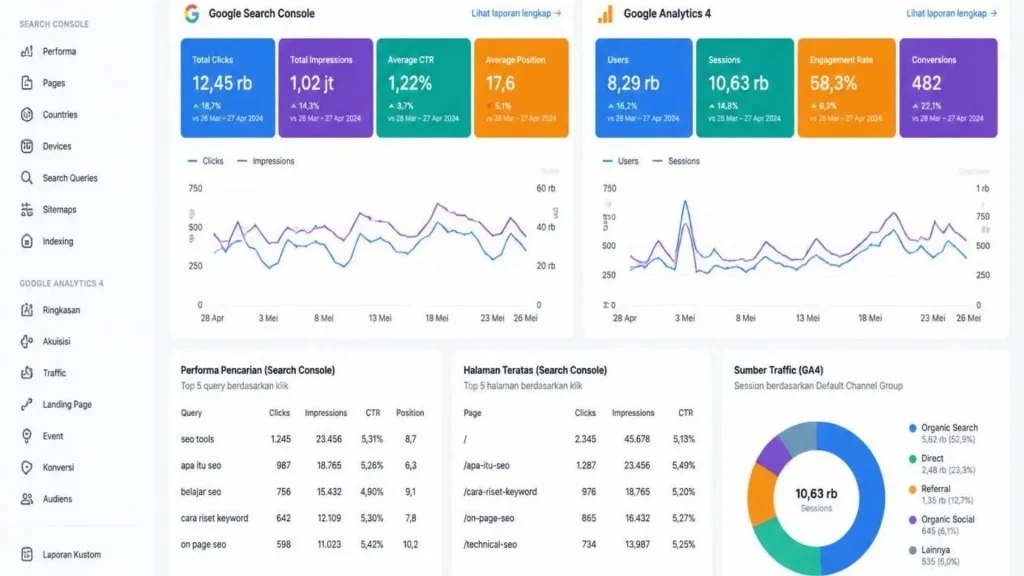This screenshot has height=576, width=1024.
Task: Click the Google logo icon
Action: (191, 13)
